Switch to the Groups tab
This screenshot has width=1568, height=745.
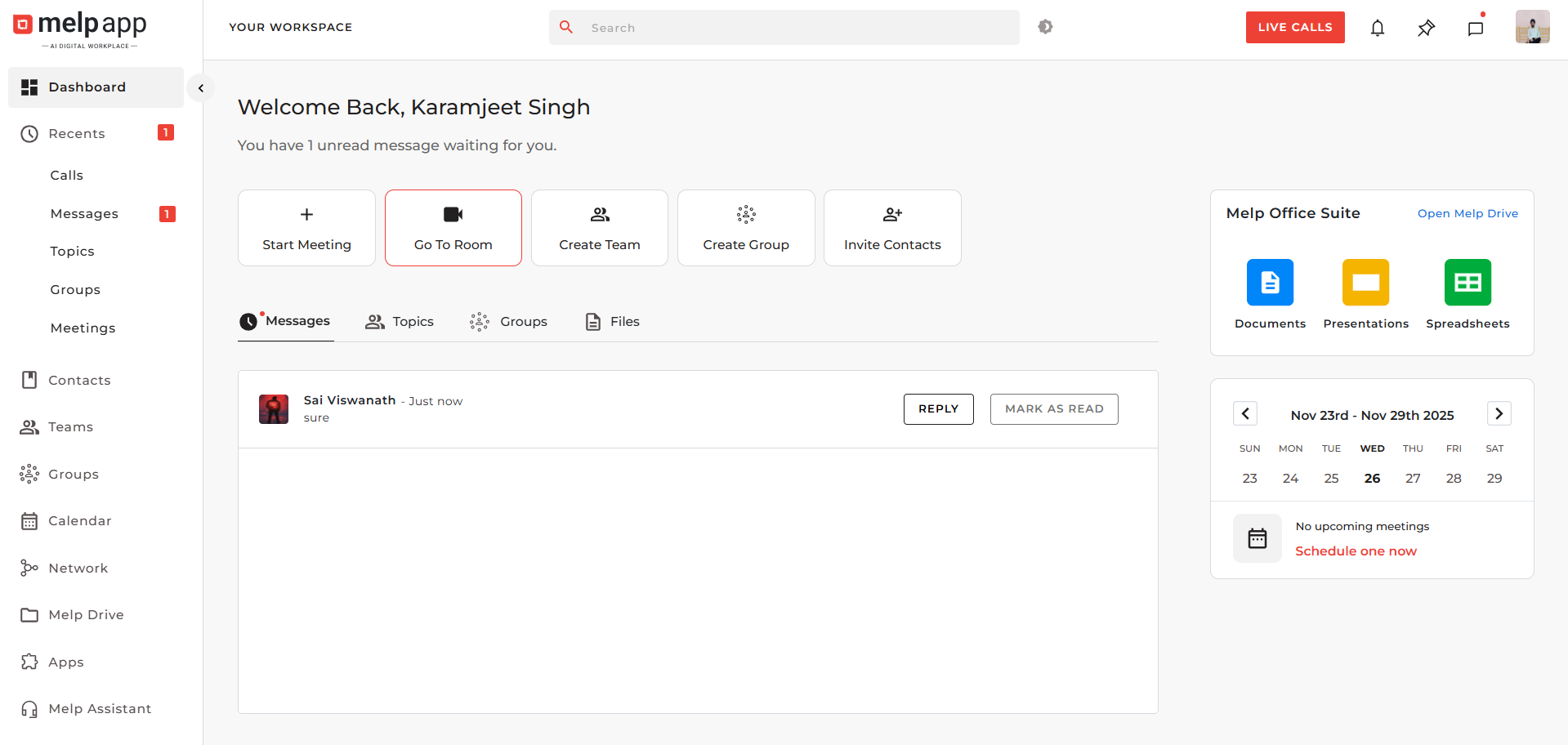(508, 322)
